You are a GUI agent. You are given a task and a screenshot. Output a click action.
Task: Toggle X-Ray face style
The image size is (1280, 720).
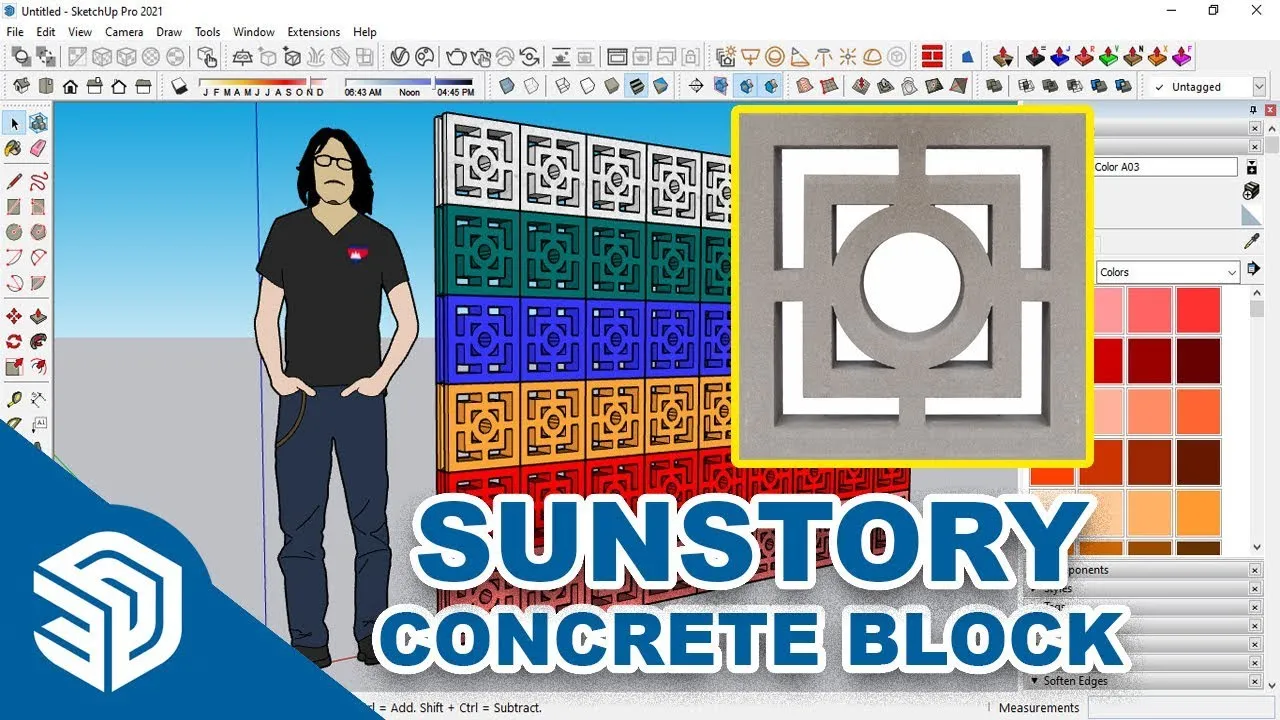tap(508, 86)
